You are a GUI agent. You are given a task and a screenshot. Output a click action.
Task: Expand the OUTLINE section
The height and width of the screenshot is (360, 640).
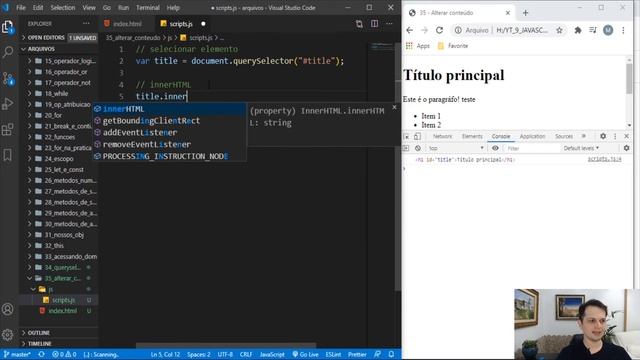click(59, 333)
